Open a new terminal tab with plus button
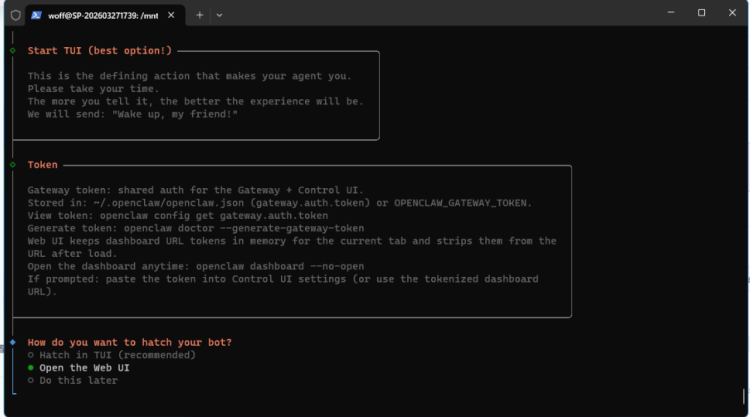 click(199, 15)
